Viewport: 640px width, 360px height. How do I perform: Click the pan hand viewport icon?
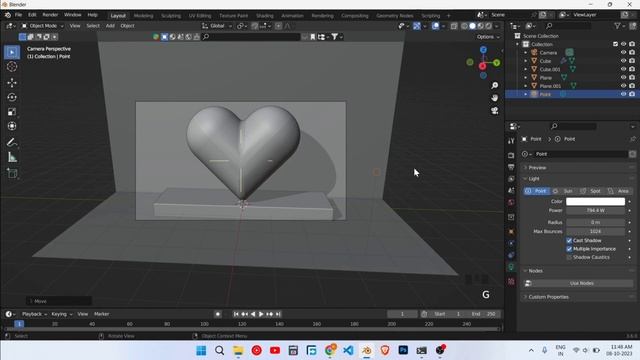click(x=495, y=98)
